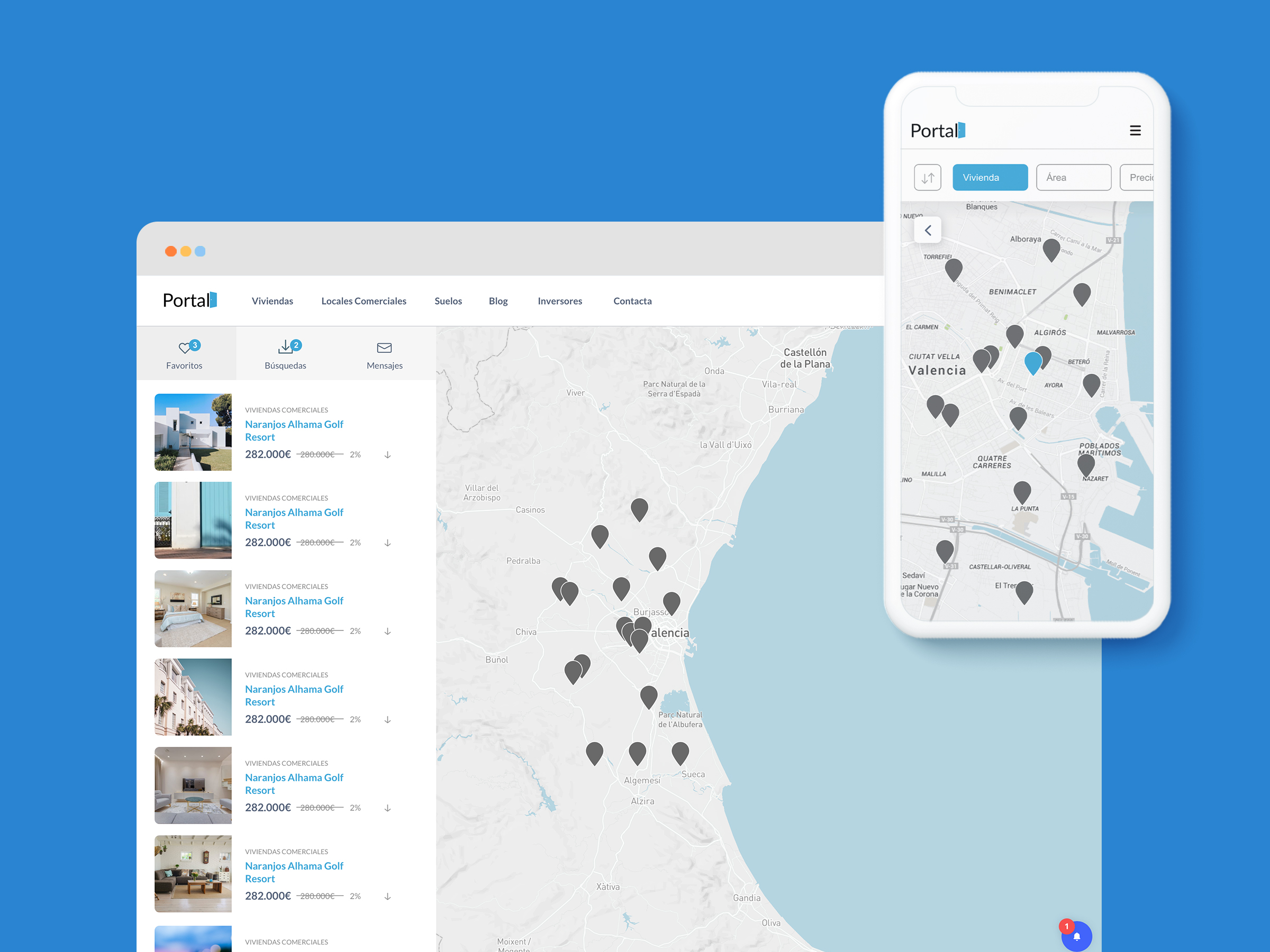Click the map pin near Nazaret on phone
1270x952 pixels.
tap(1086, 465)
